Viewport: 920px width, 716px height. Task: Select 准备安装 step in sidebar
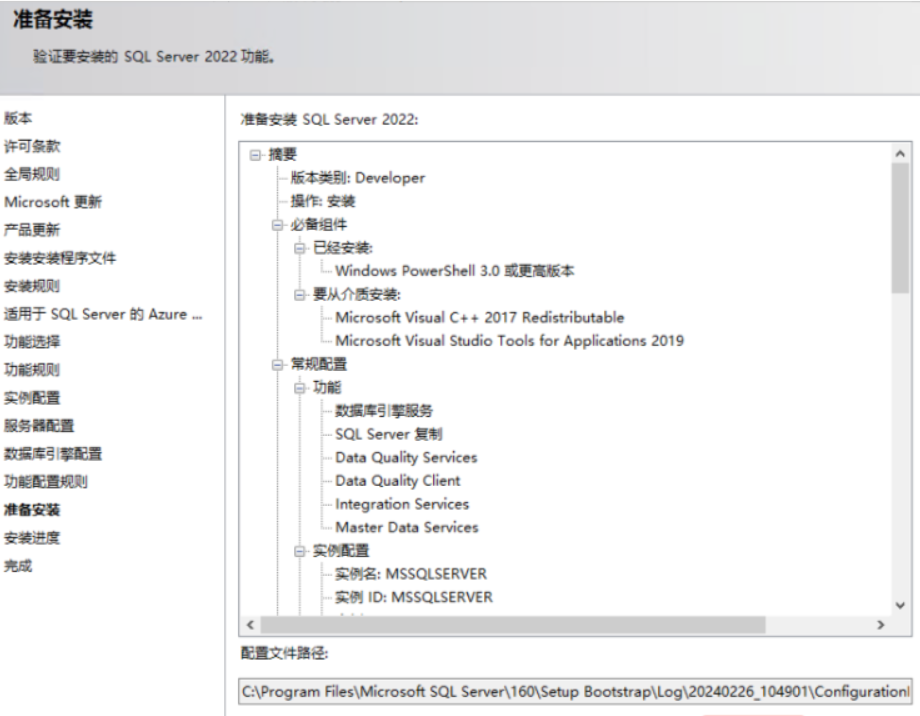coord(32,510)
